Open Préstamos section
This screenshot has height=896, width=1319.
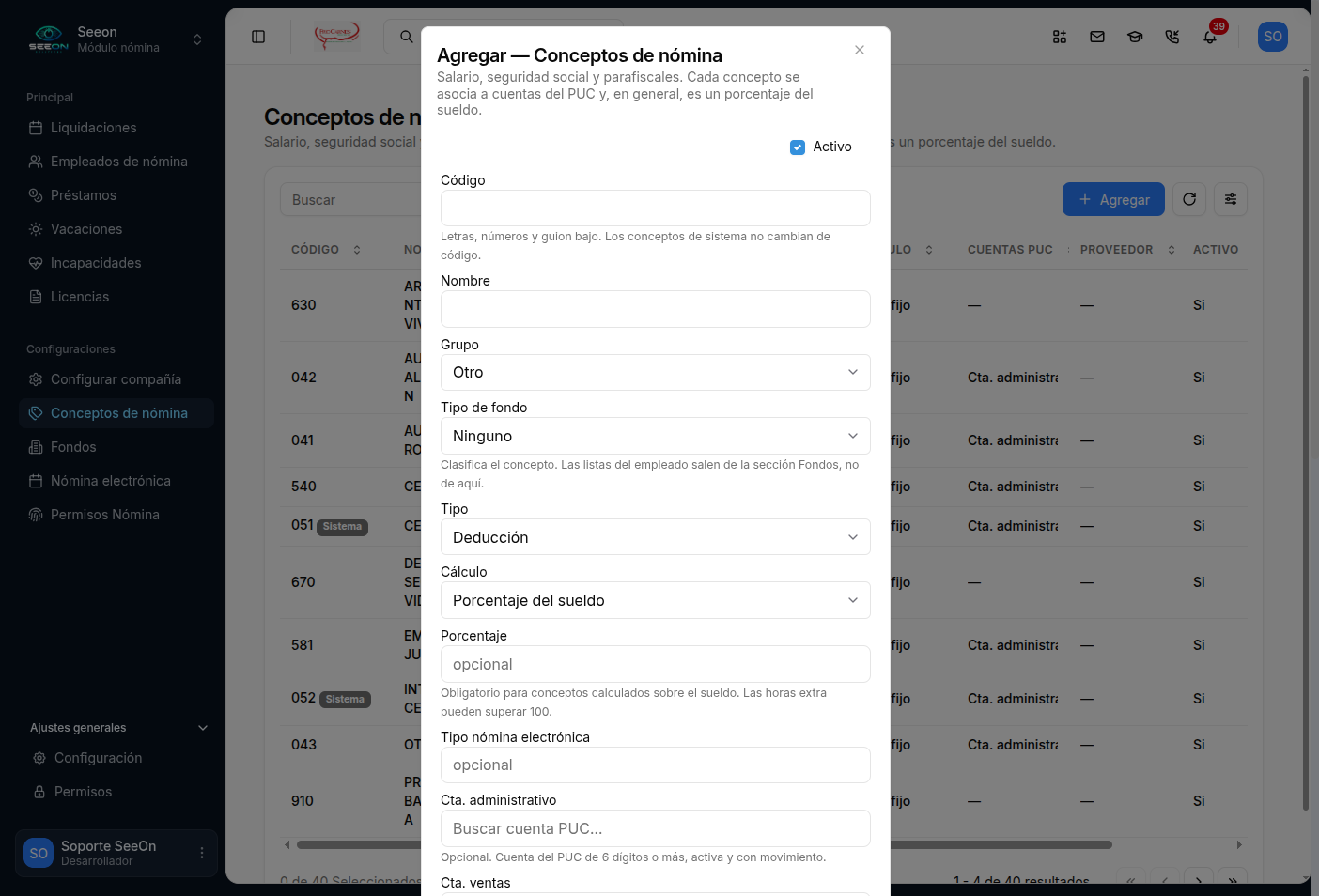(x=116, y=195)
